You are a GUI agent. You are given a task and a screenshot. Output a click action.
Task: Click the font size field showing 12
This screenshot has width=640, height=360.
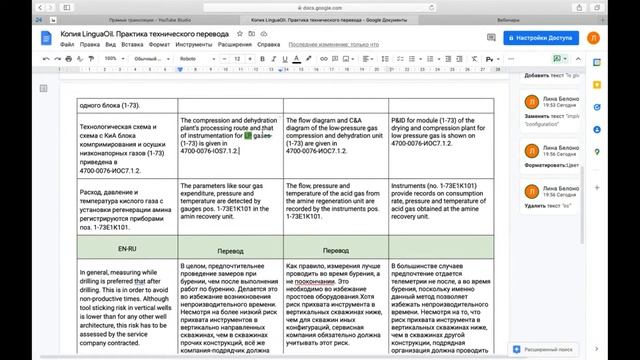pyautogui.click(x=237, y=59)
